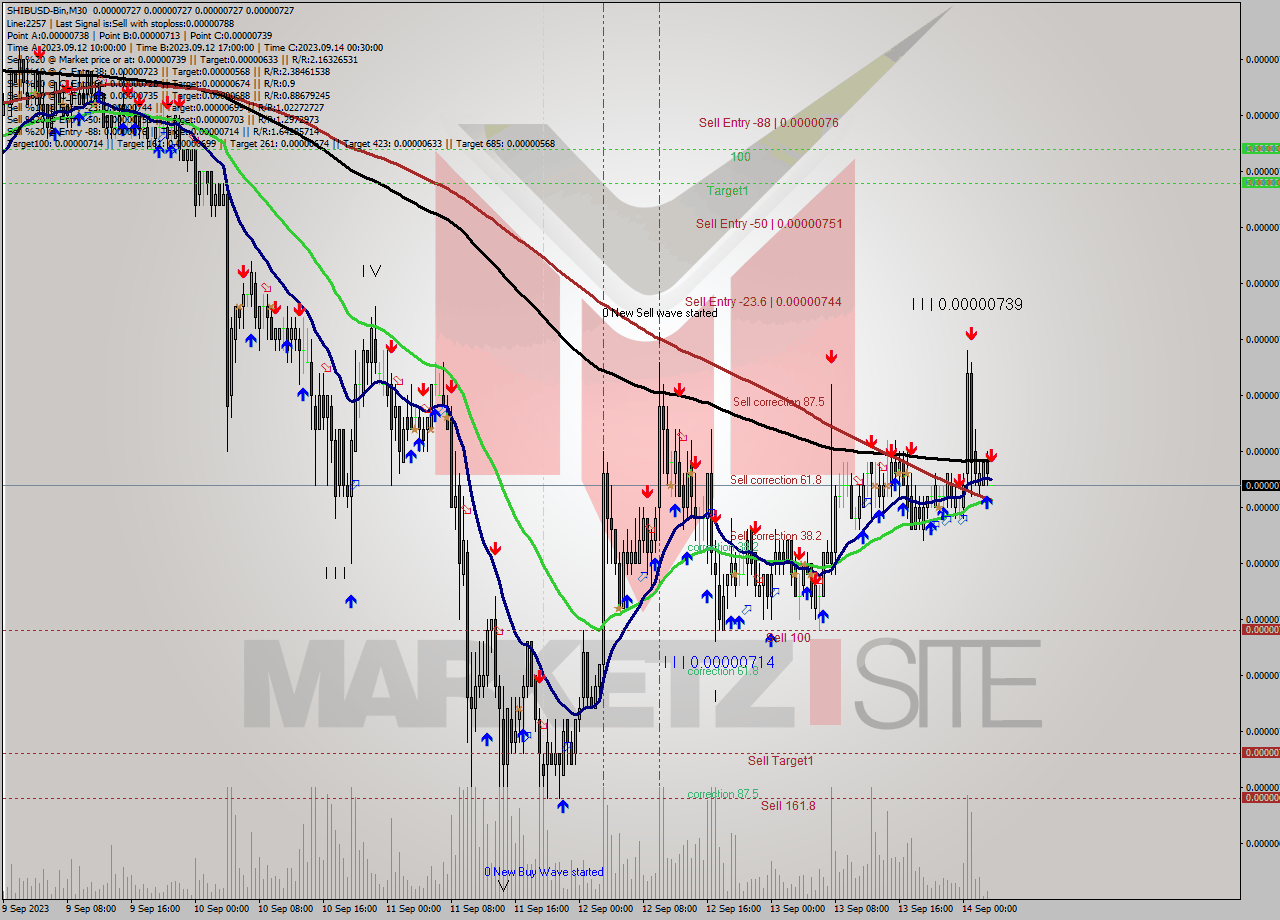The width and height of the screenshot is (1280, 920).
Task: Click the '13 Sep 08:00' time axis label
Action: point(862,909)
